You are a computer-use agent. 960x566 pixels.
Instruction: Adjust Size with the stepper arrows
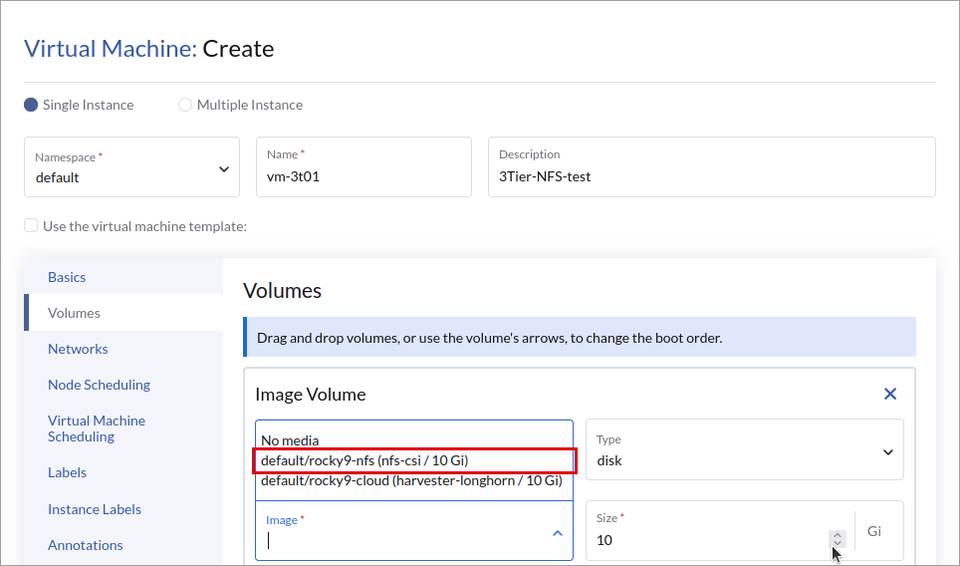(837, 539)
